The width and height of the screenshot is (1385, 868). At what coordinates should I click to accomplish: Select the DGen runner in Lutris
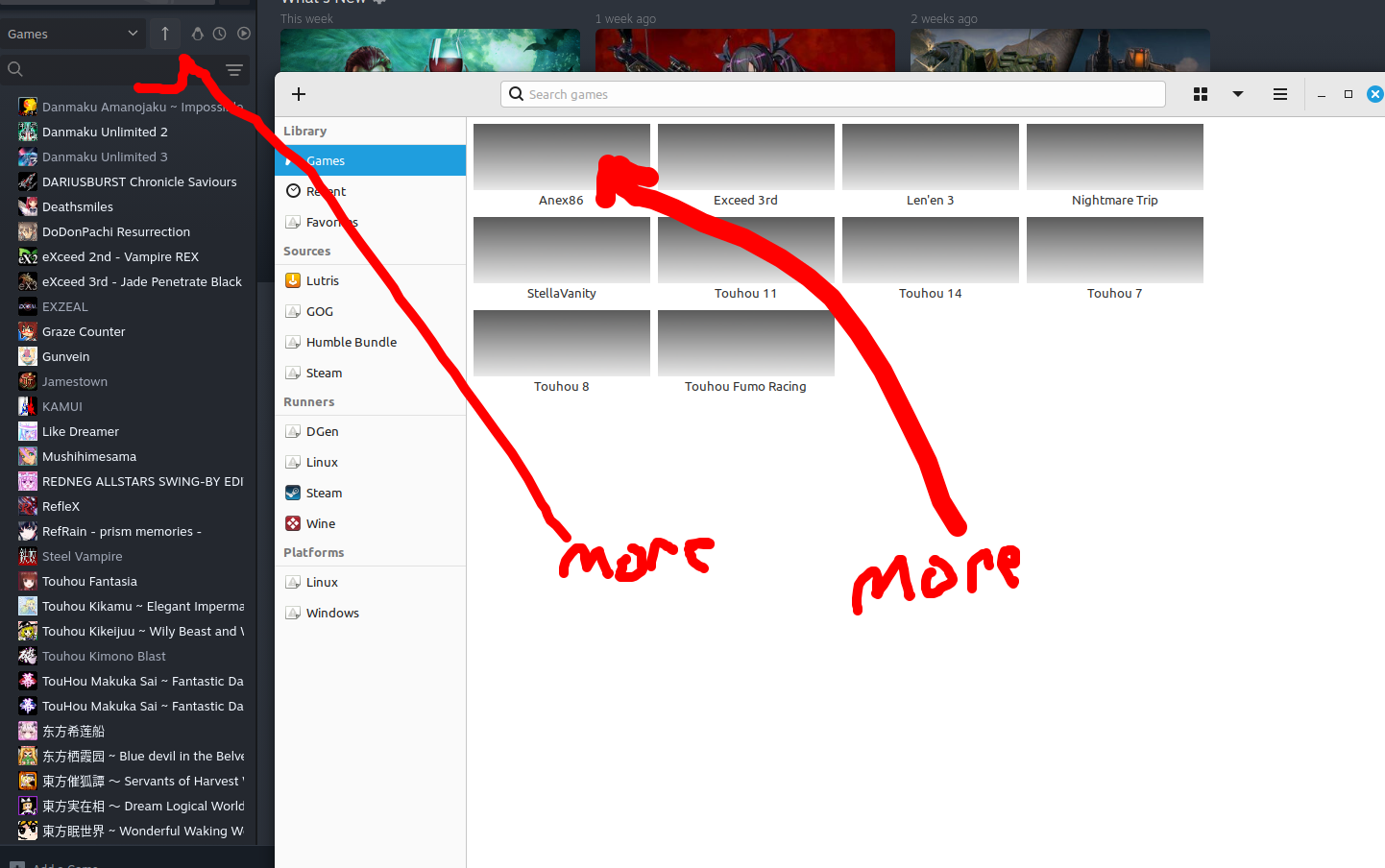coord(370,431)
